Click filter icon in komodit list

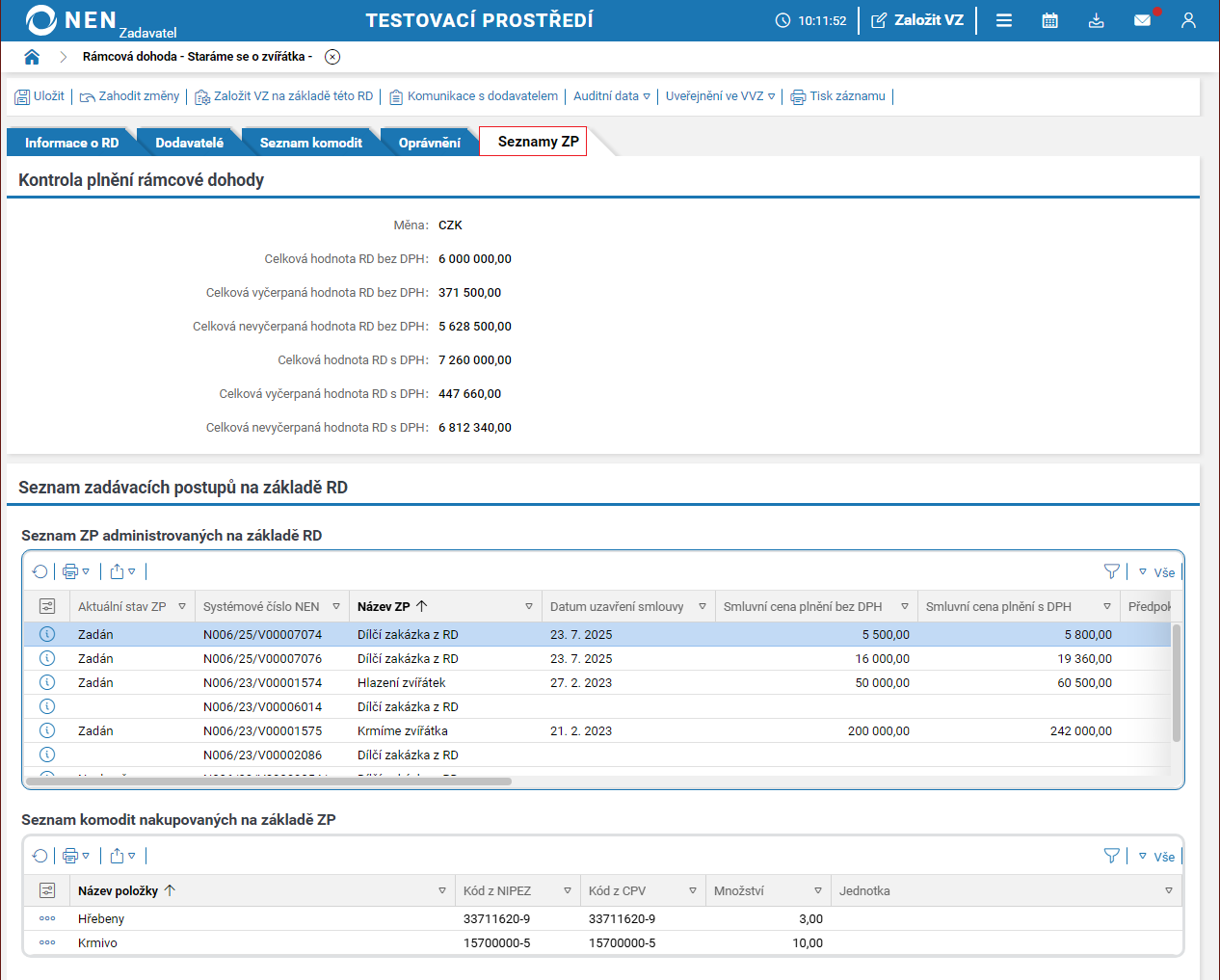tap(1111, 856)
